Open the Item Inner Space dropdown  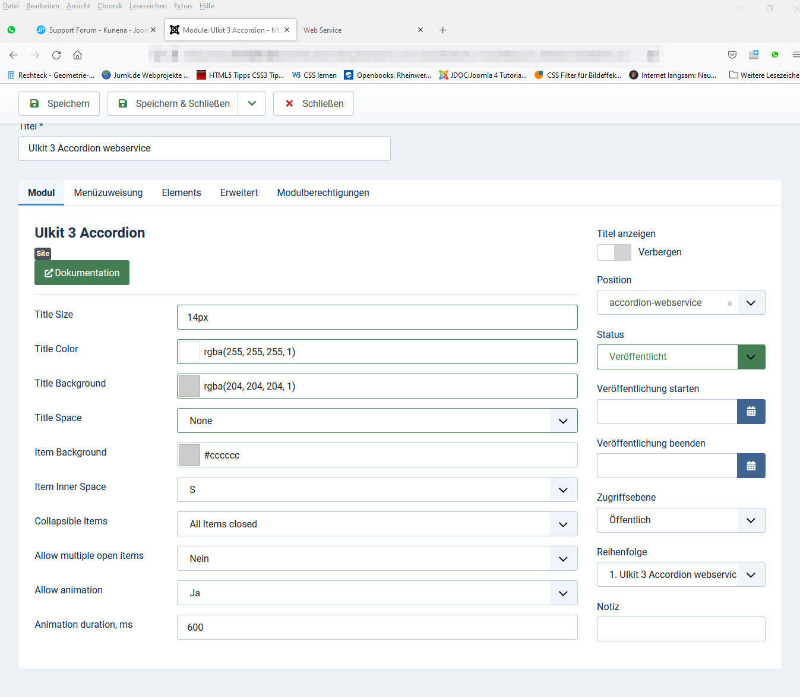point(377,489)
